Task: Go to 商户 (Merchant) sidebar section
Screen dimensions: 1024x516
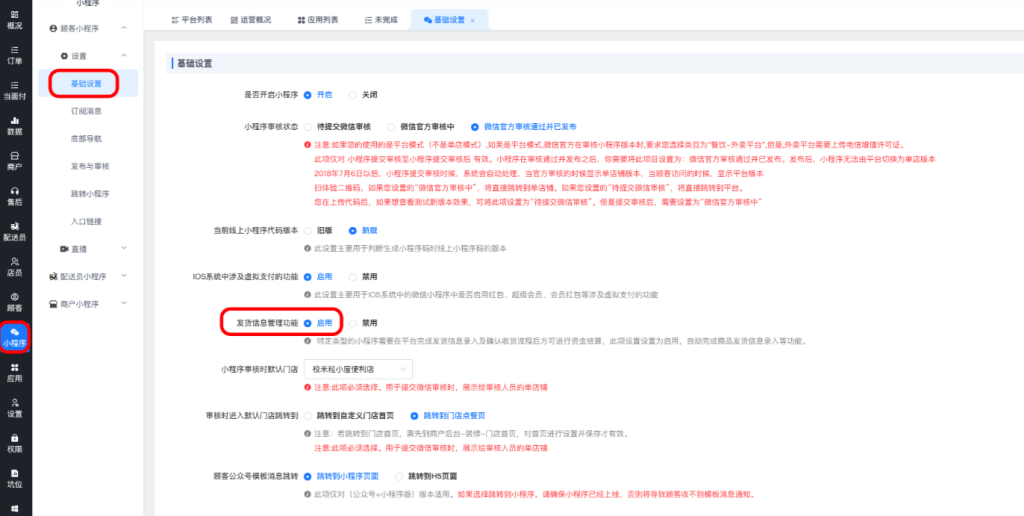Action: [x=15, y=160]
